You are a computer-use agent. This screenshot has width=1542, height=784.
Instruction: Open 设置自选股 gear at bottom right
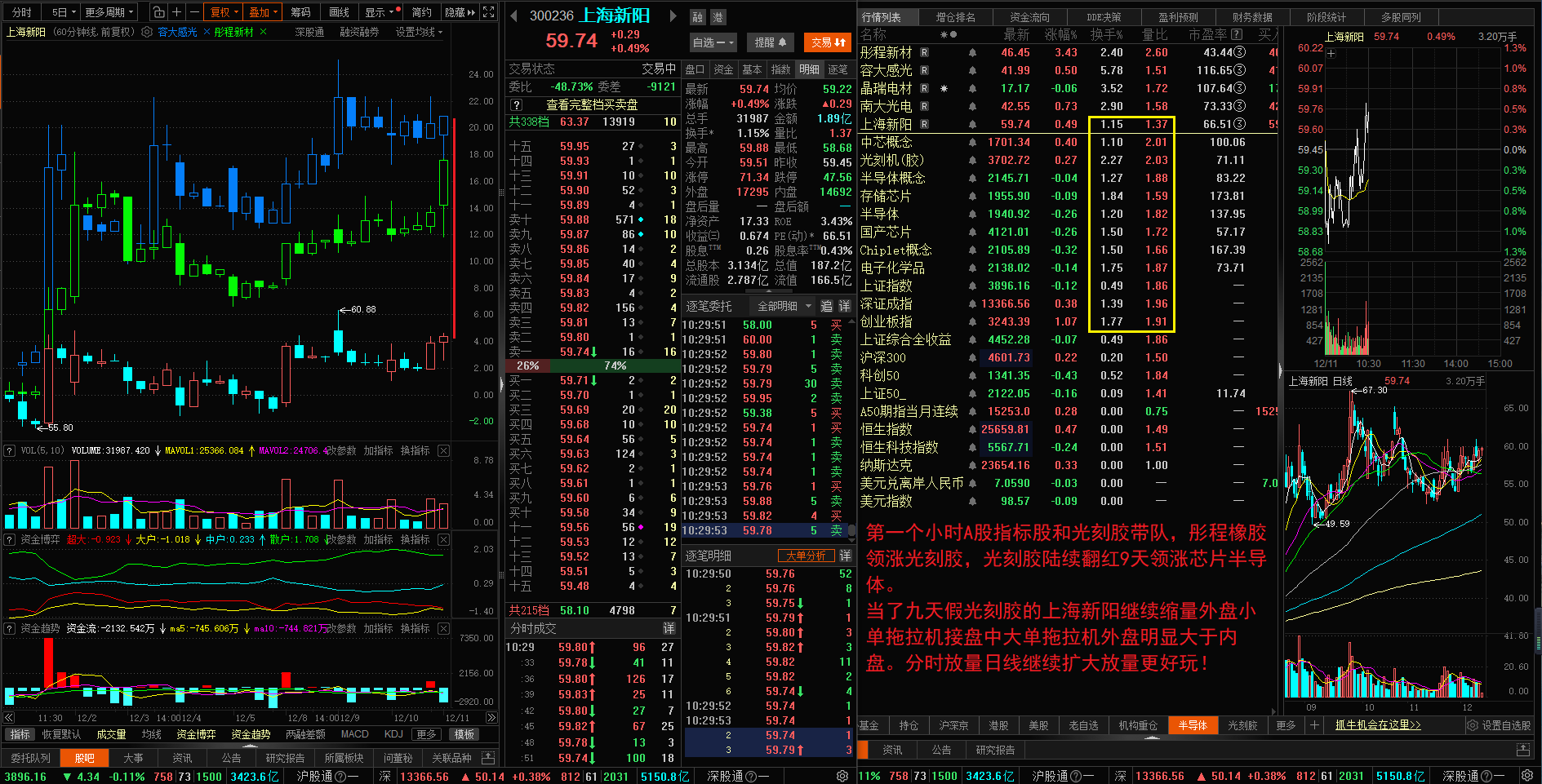pos(1499,725)
